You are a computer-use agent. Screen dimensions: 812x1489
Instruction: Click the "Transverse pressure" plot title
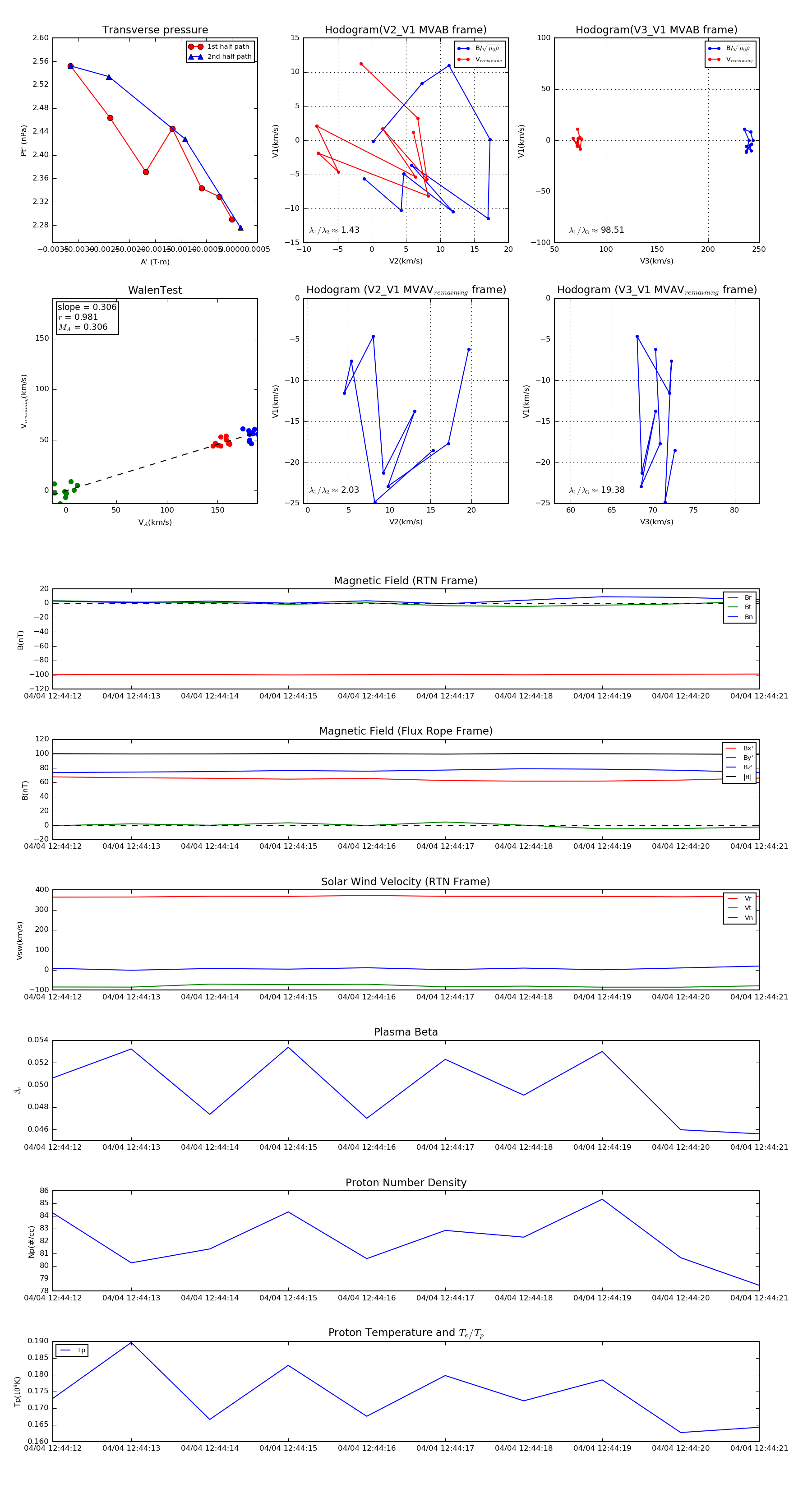[155, 30]
